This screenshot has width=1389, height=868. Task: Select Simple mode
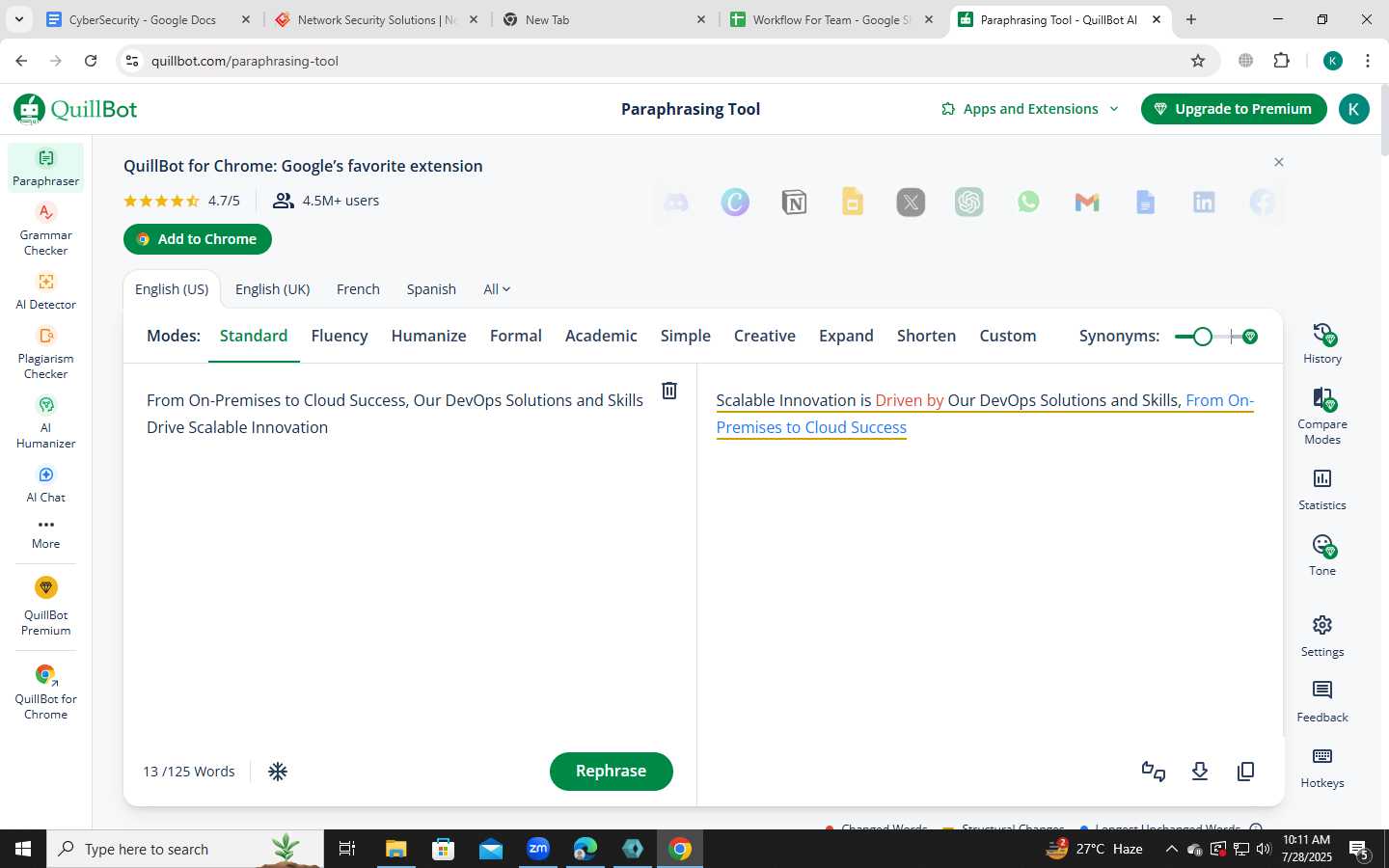(x=686, y=336)
